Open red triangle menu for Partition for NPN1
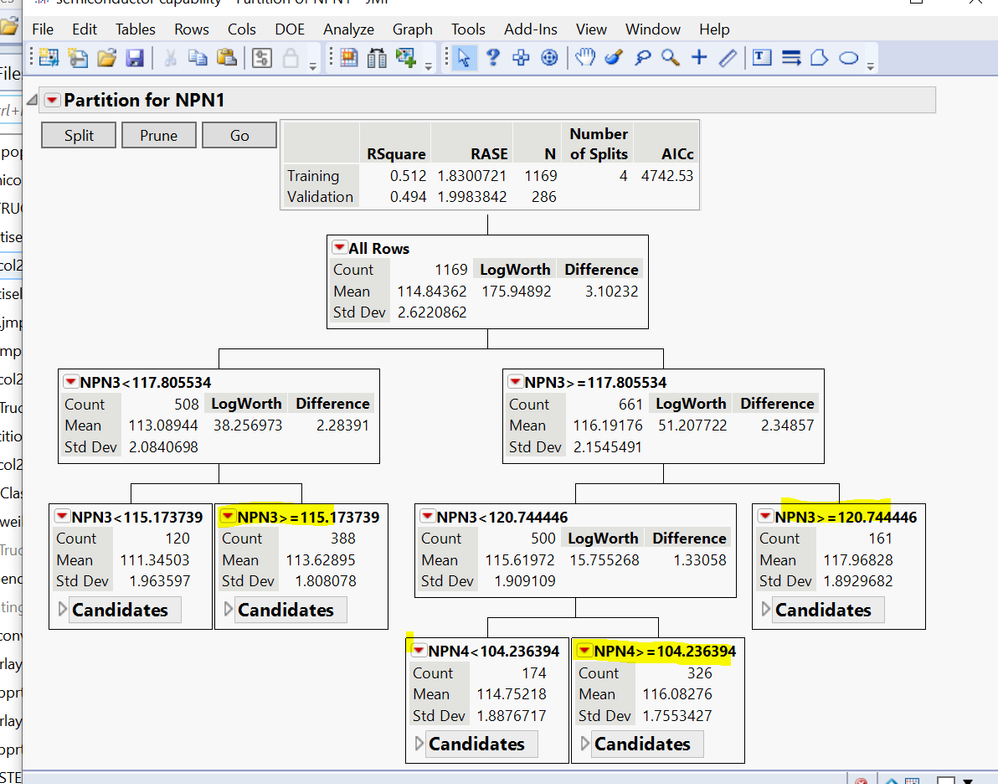 pyautogui.click(x=52, y=100)
